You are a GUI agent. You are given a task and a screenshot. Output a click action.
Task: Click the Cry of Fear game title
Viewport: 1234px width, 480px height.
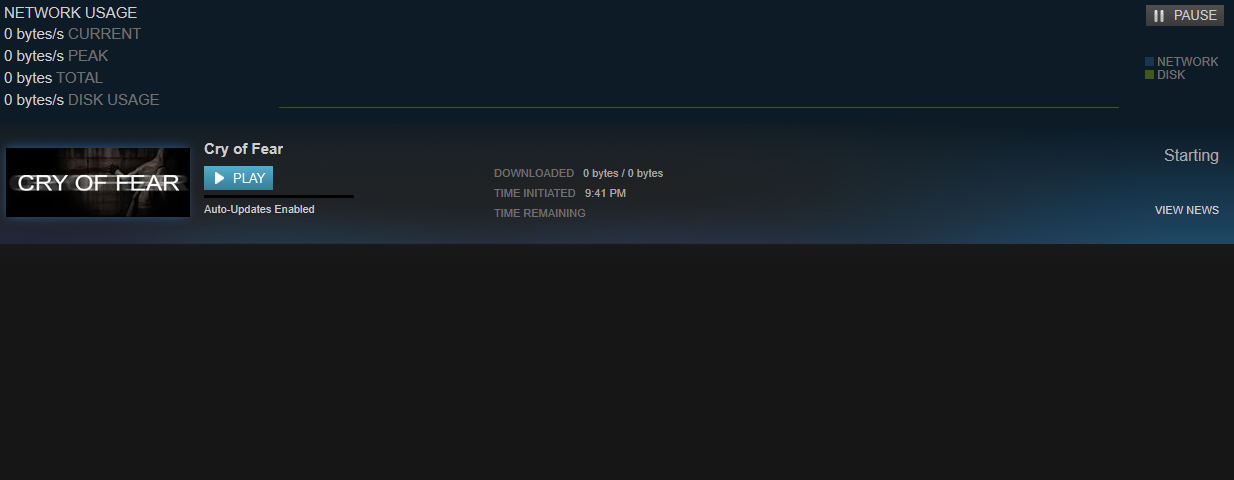tap(243, 149)
